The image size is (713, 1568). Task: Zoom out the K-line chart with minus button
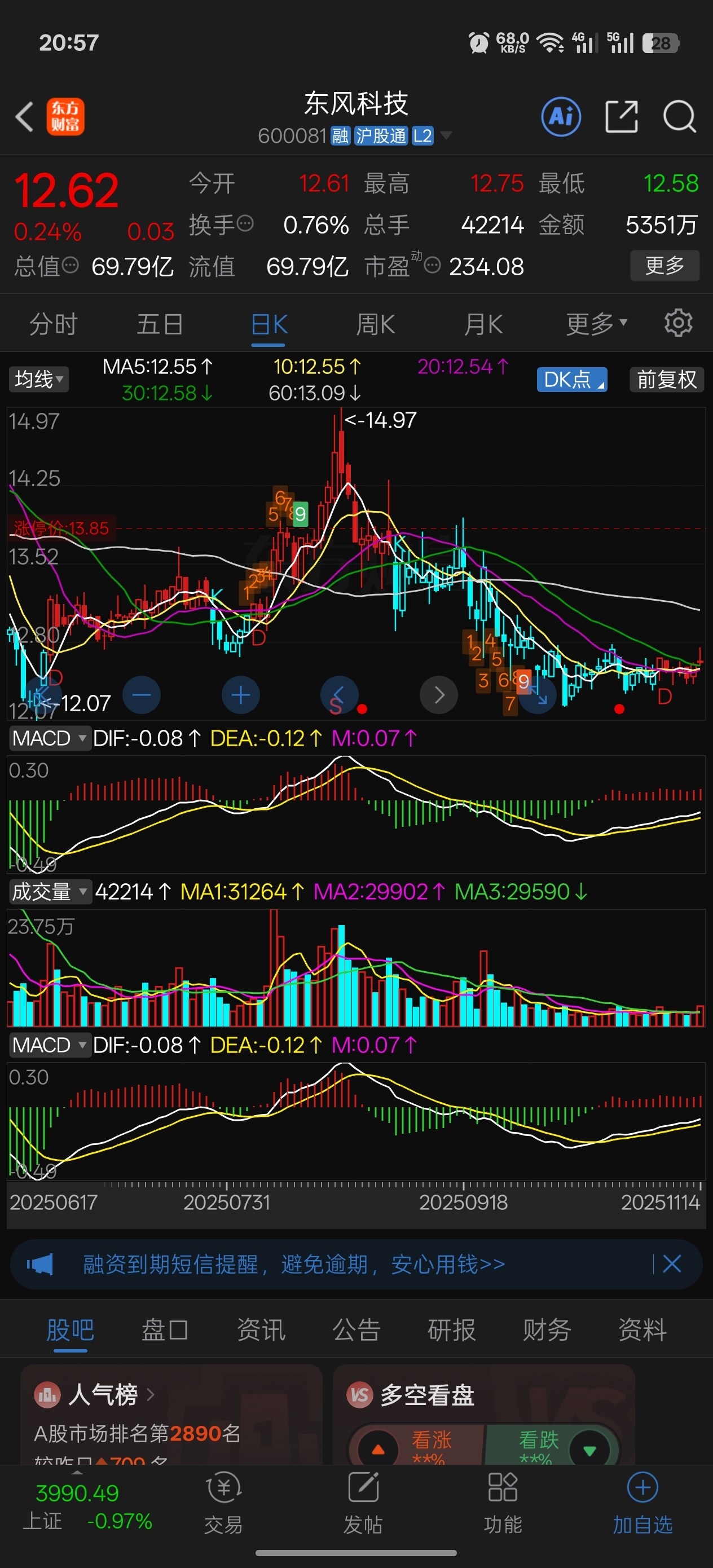pos(141,694)
